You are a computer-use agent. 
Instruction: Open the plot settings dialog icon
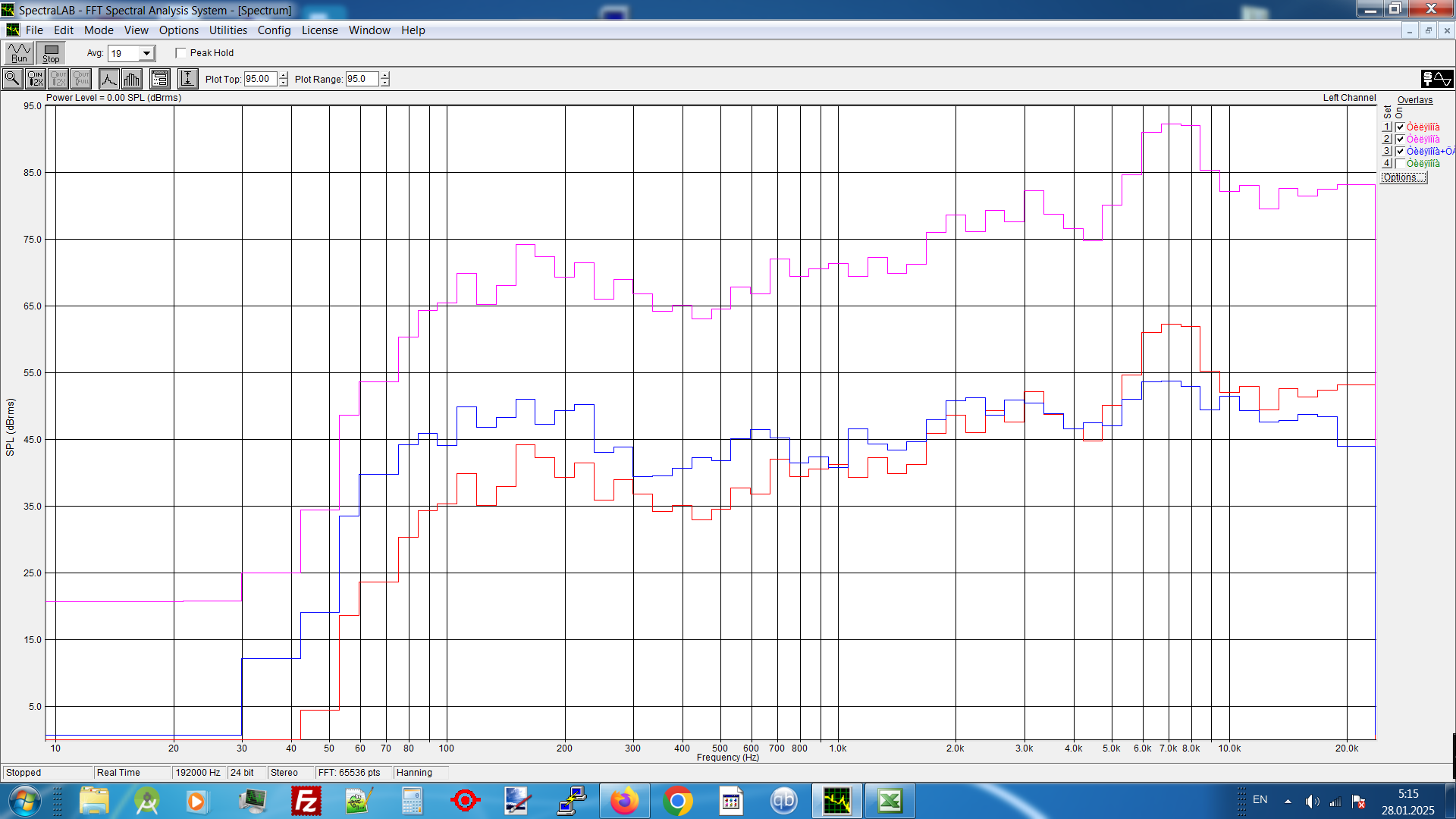pos(159,78)
